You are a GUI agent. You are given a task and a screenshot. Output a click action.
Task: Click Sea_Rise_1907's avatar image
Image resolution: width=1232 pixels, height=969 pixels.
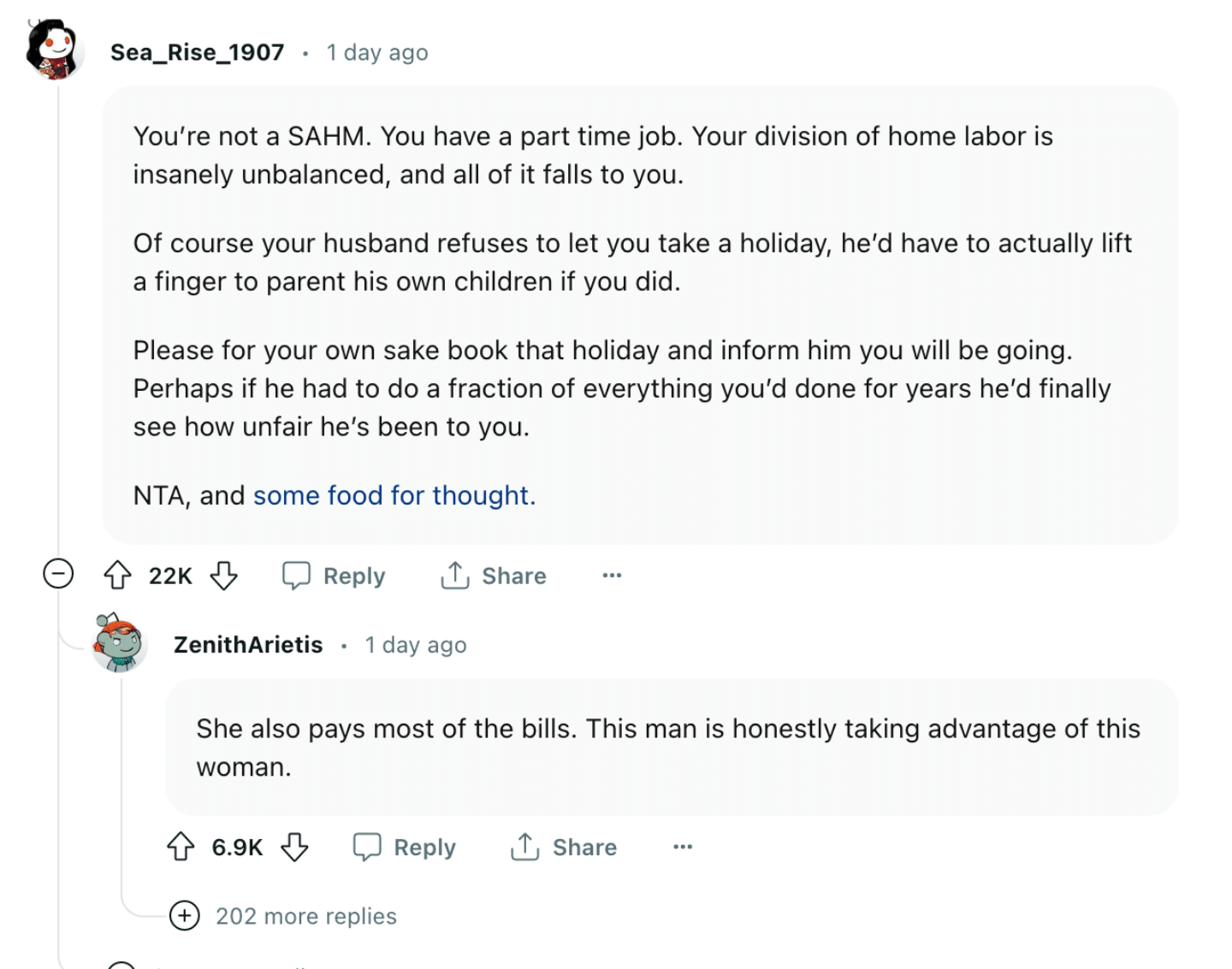click(x=54, y=50)
